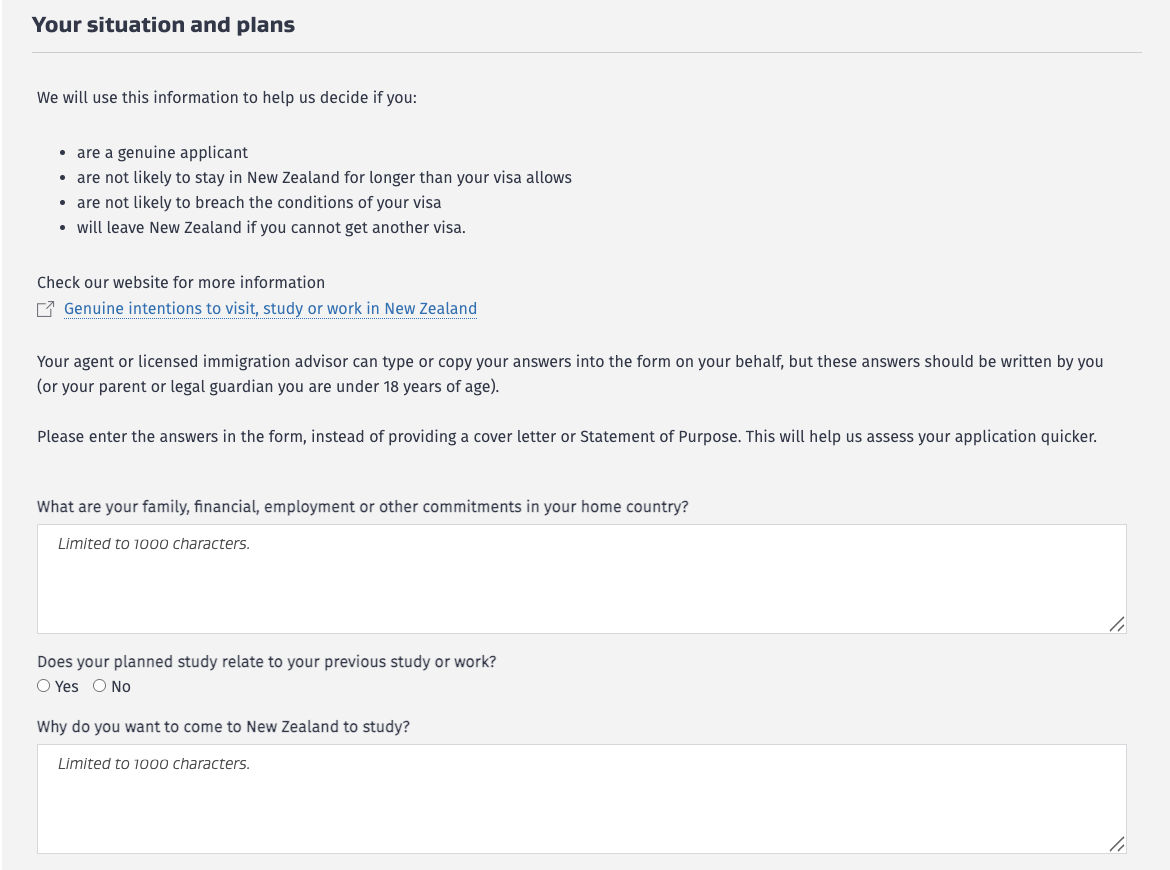Open the Genuine intentions to visit link

(270, 309)
